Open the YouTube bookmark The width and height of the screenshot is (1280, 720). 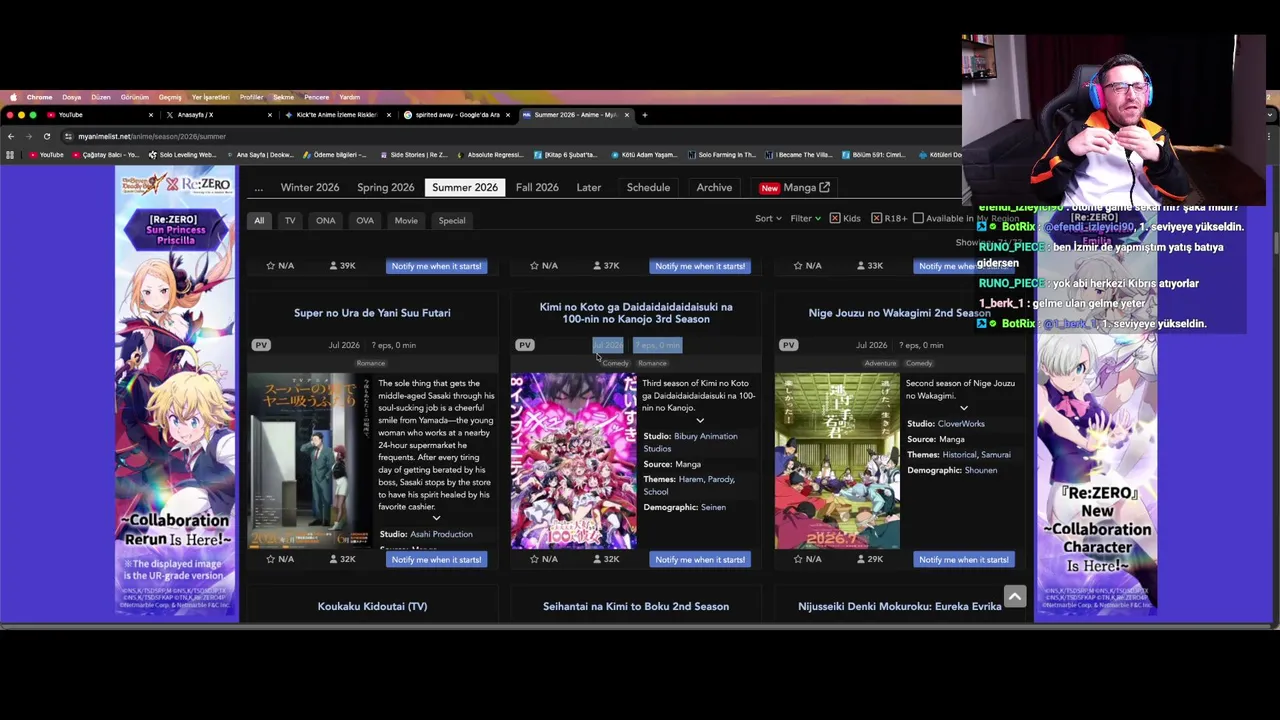tap(46, 155)
